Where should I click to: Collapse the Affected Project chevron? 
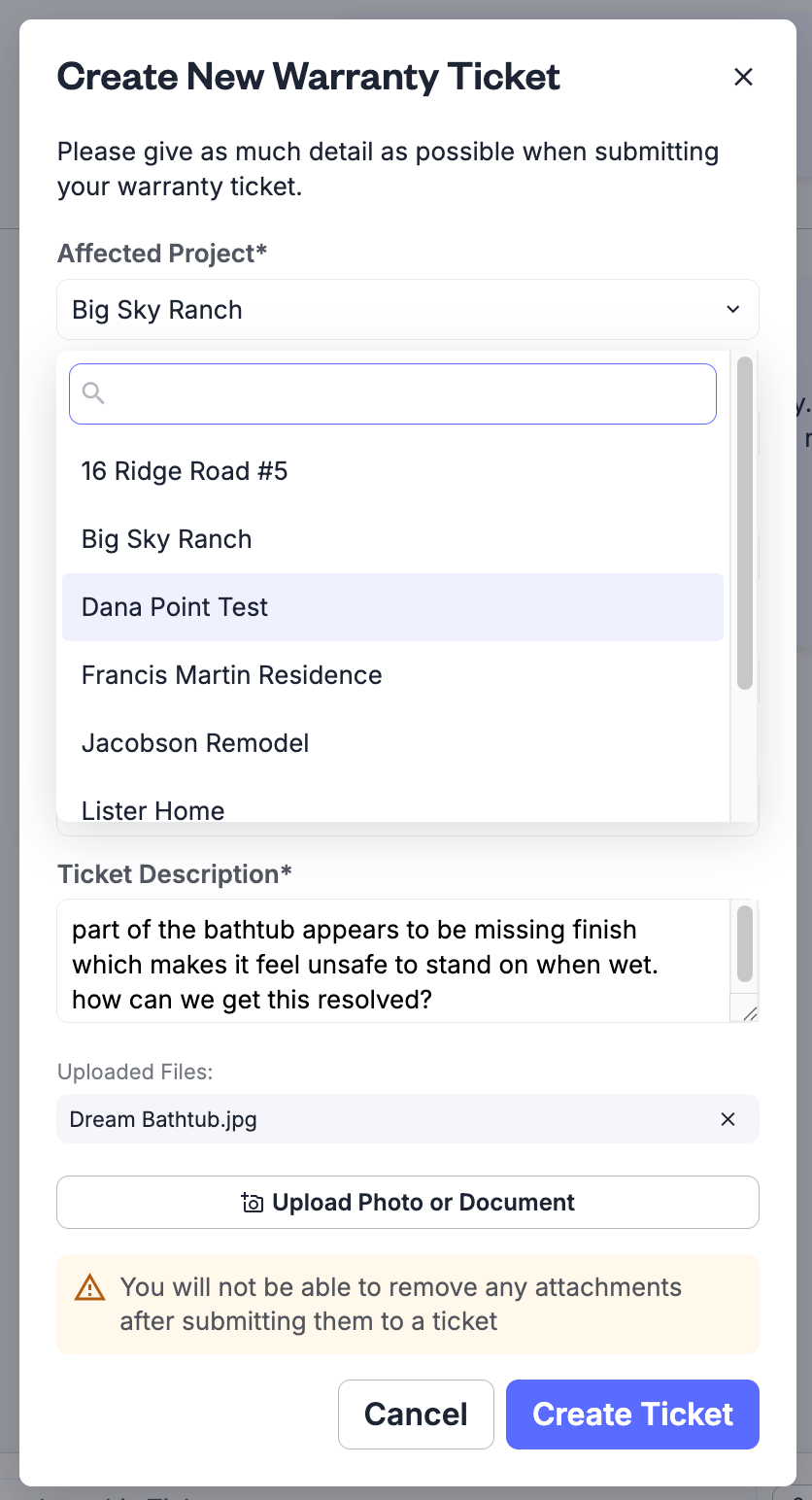733,309
